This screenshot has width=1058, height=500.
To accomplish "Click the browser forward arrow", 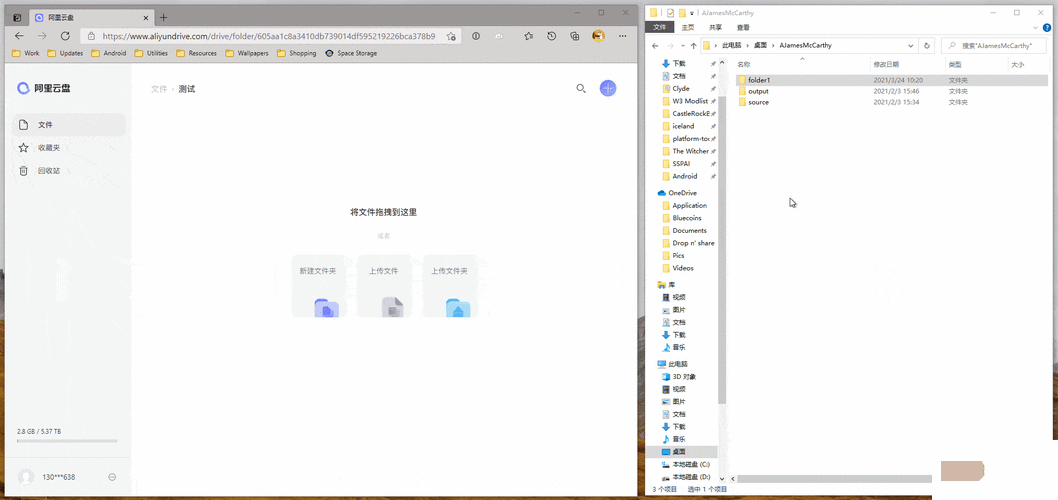I will [42, 36].
